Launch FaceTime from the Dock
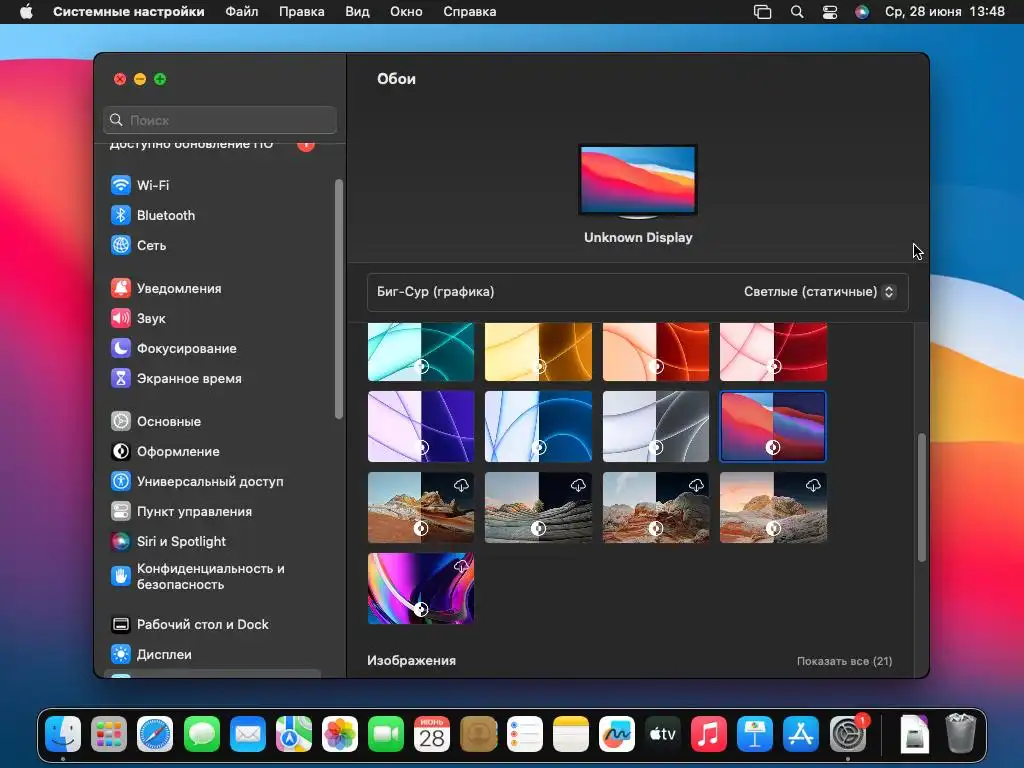The image size is (1024, 768). 386,734
